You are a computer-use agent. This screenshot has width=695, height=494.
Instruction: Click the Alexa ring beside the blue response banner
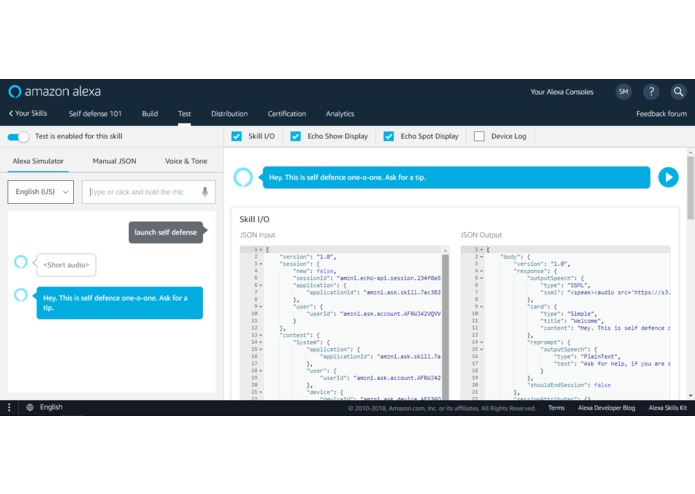[x=243, y=177]
